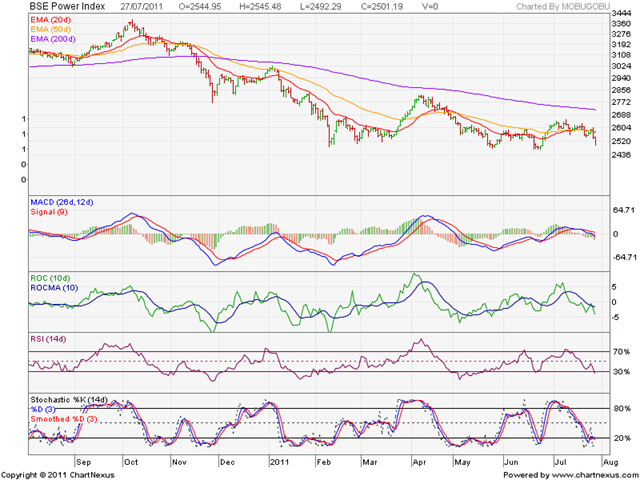Click the BSE Power Index title
The width and height of the screenshot is (640, 480).
[x=67, y=7]
